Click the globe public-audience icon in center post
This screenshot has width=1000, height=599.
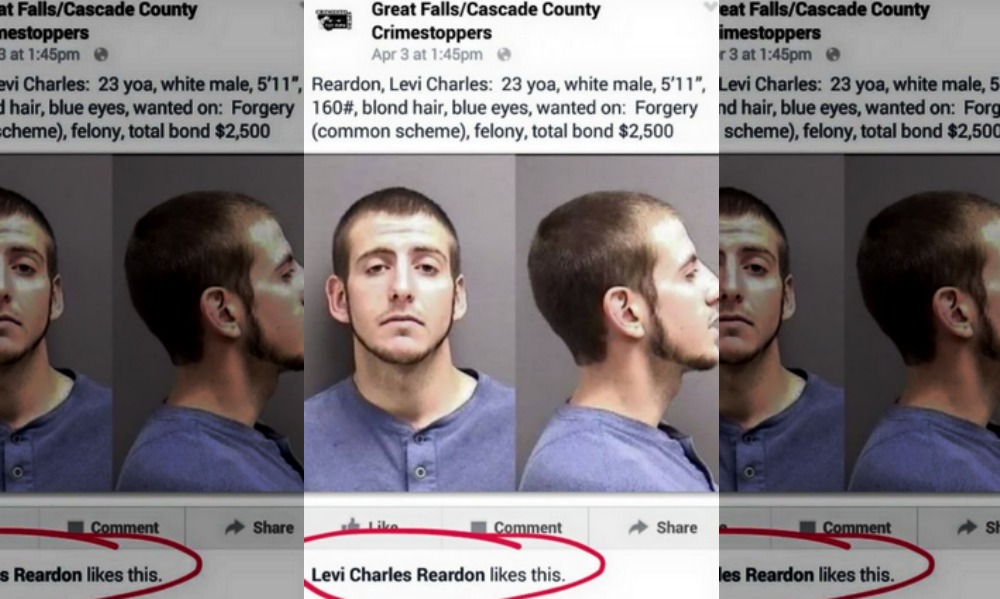click(504, 54)
